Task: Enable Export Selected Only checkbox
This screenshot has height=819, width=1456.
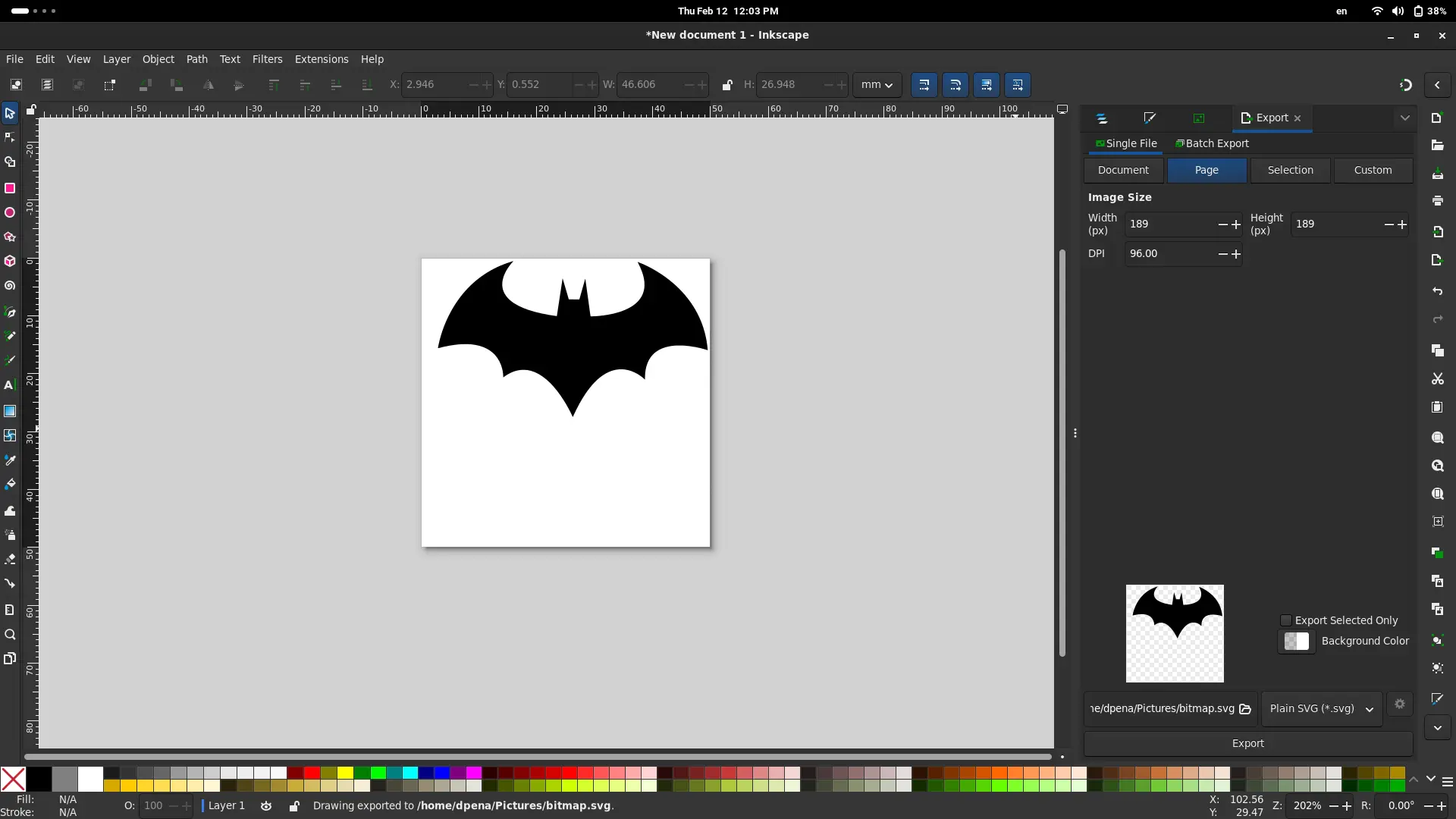Action: [1285, 620]
